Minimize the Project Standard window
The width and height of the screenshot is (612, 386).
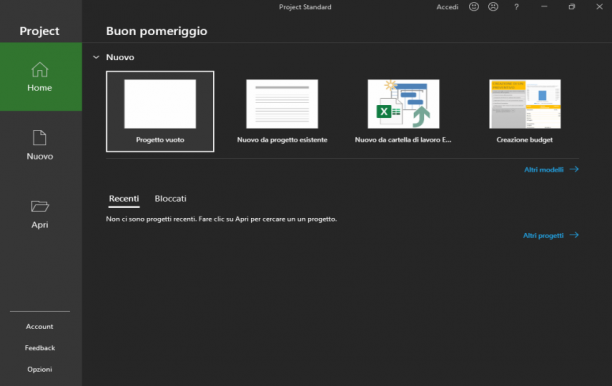click(x=544, y=7)
